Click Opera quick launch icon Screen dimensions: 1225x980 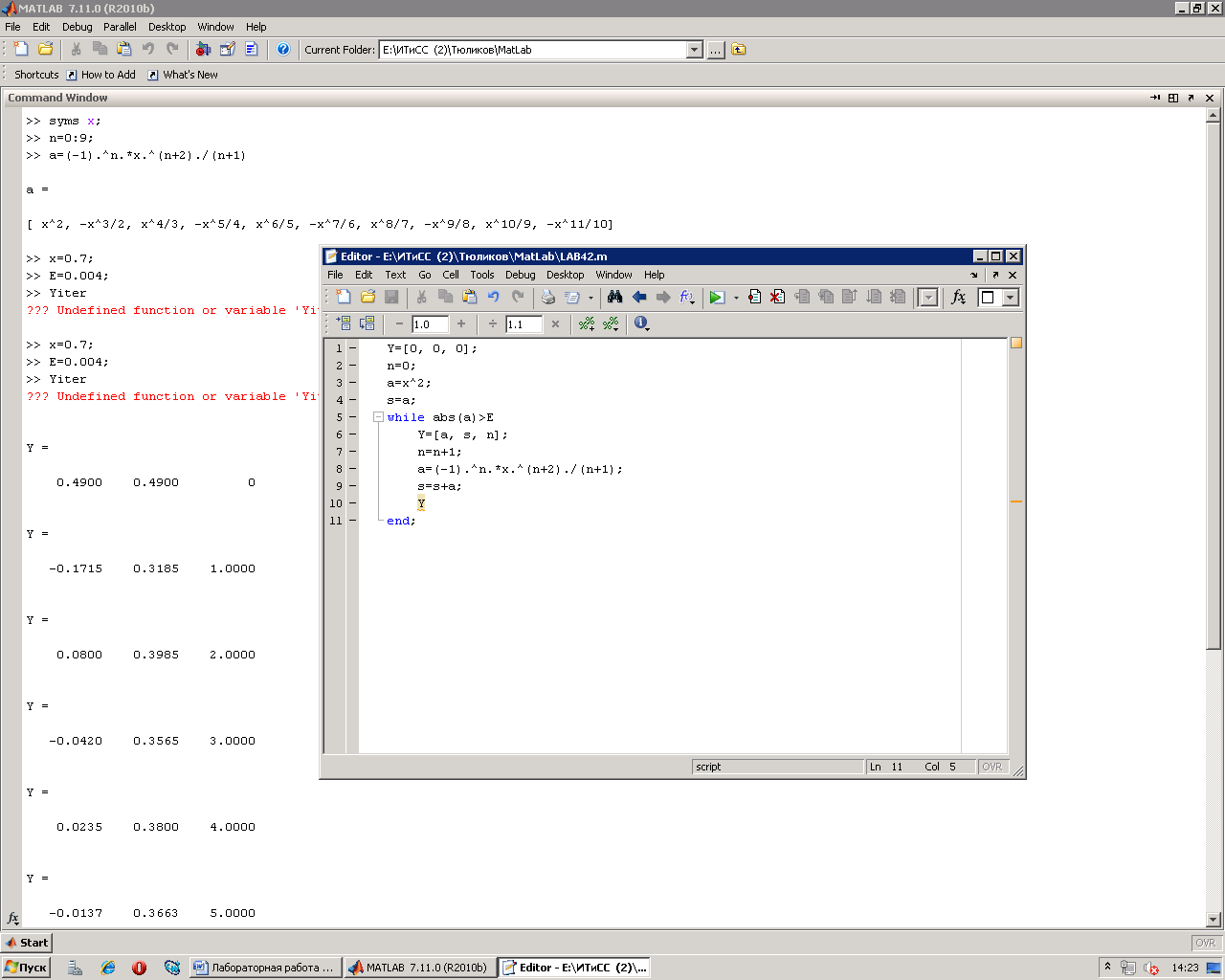point(140,968)
